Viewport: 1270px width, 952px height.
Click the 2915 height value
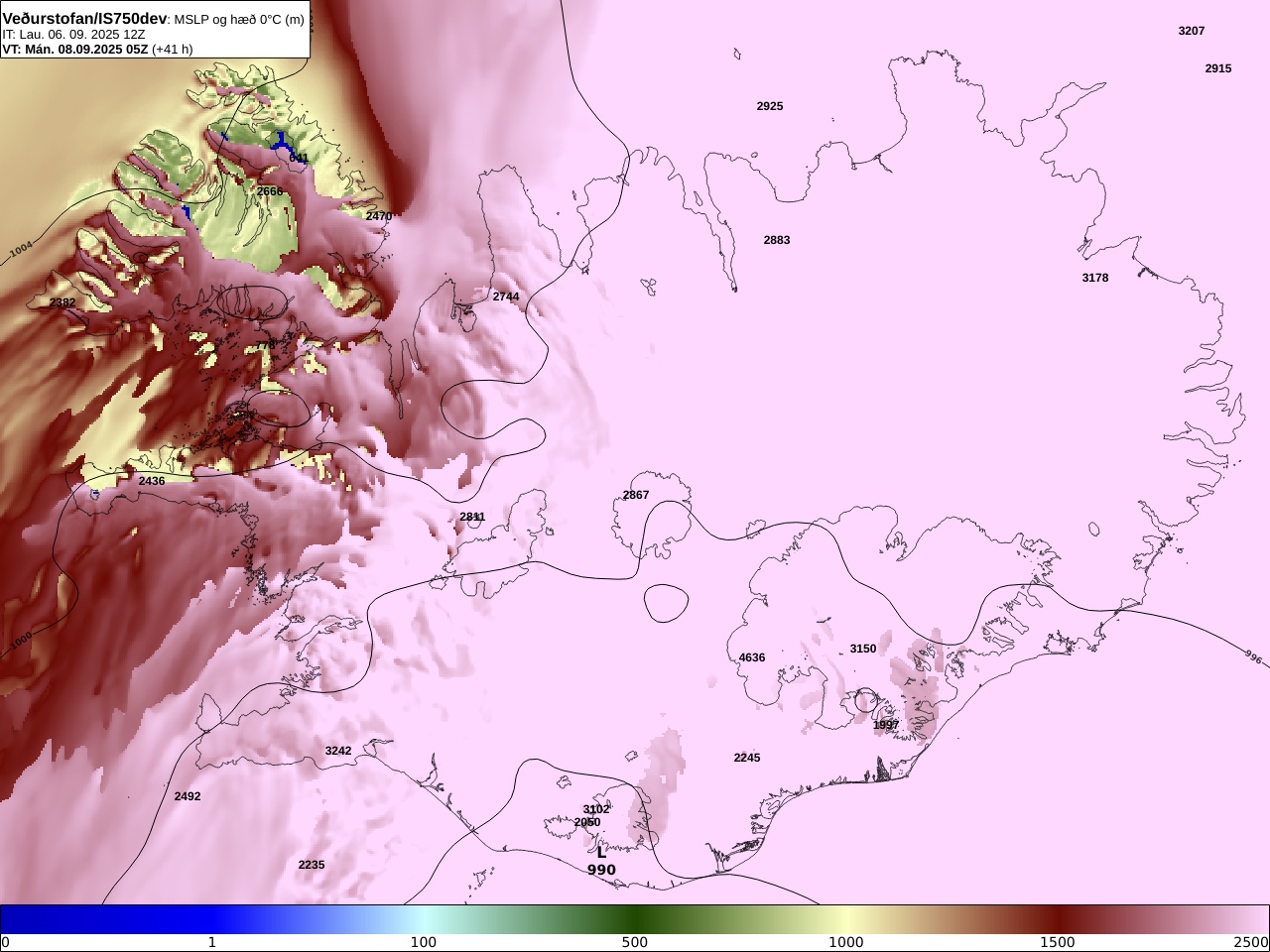(x=1218, y=68)
